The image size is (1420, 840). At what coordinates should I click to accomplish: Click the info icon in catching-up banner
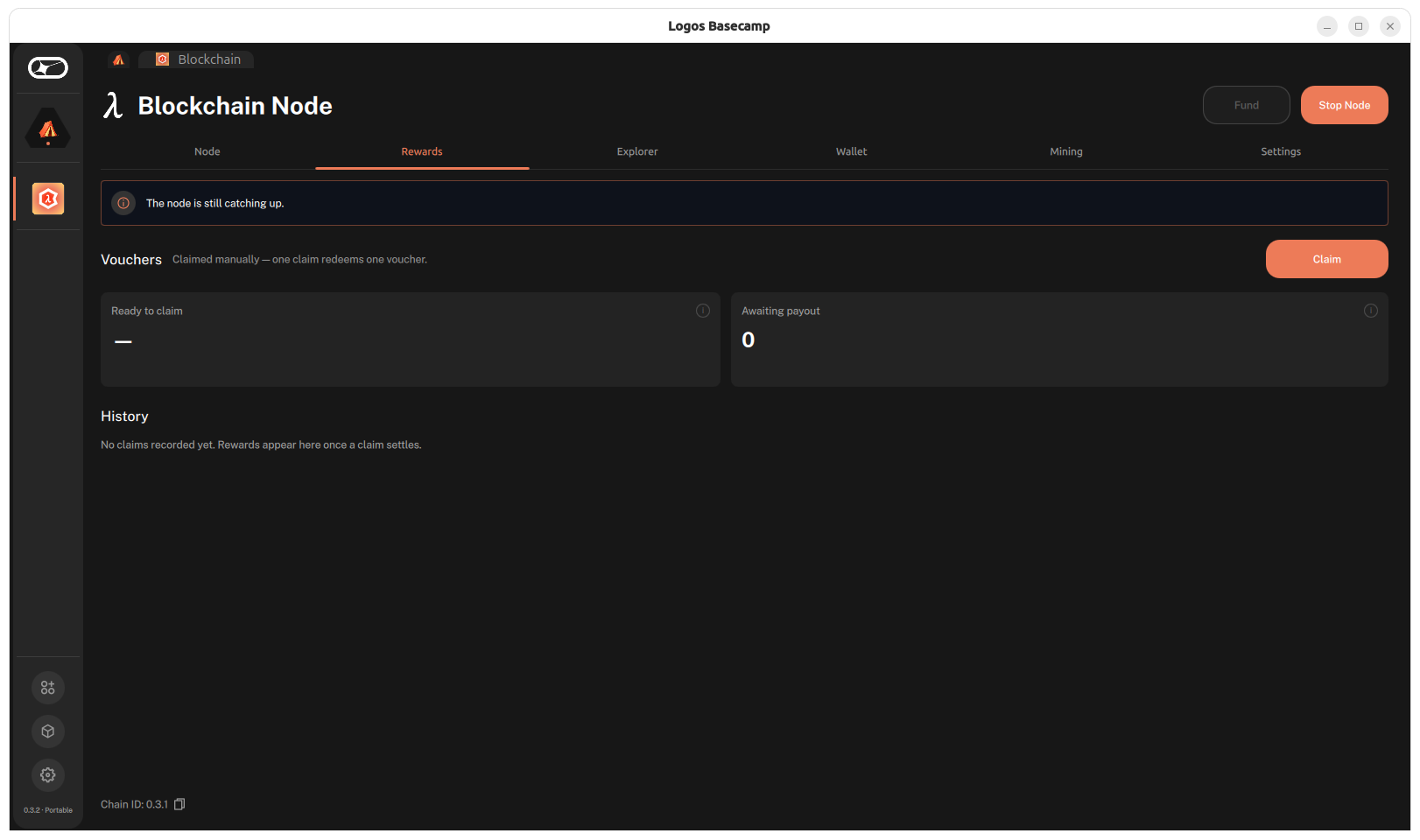(123, 203)
